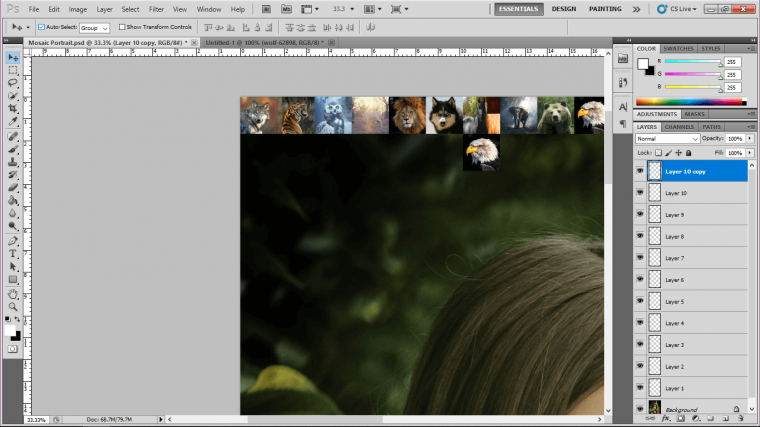Switch to the Painting workspace
The height and width of the screenshot is (427, 760).
click(x=605, y=9)
